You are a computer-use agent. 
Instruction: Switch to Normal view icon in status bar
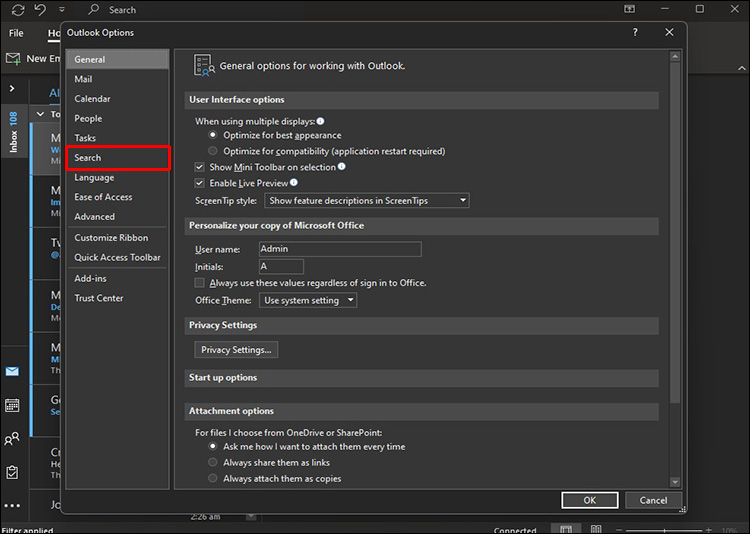[566, 529]
